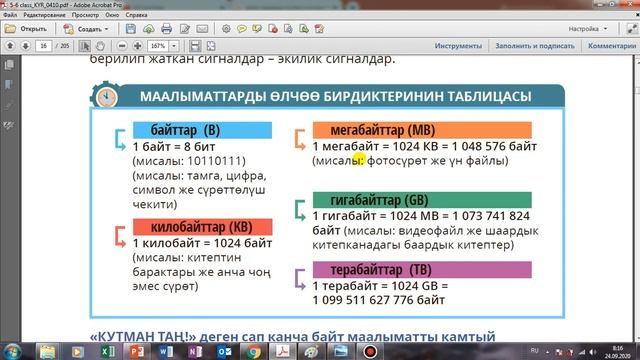Zoom in with the plus button

pyautogui.click(x=138, y=46)
